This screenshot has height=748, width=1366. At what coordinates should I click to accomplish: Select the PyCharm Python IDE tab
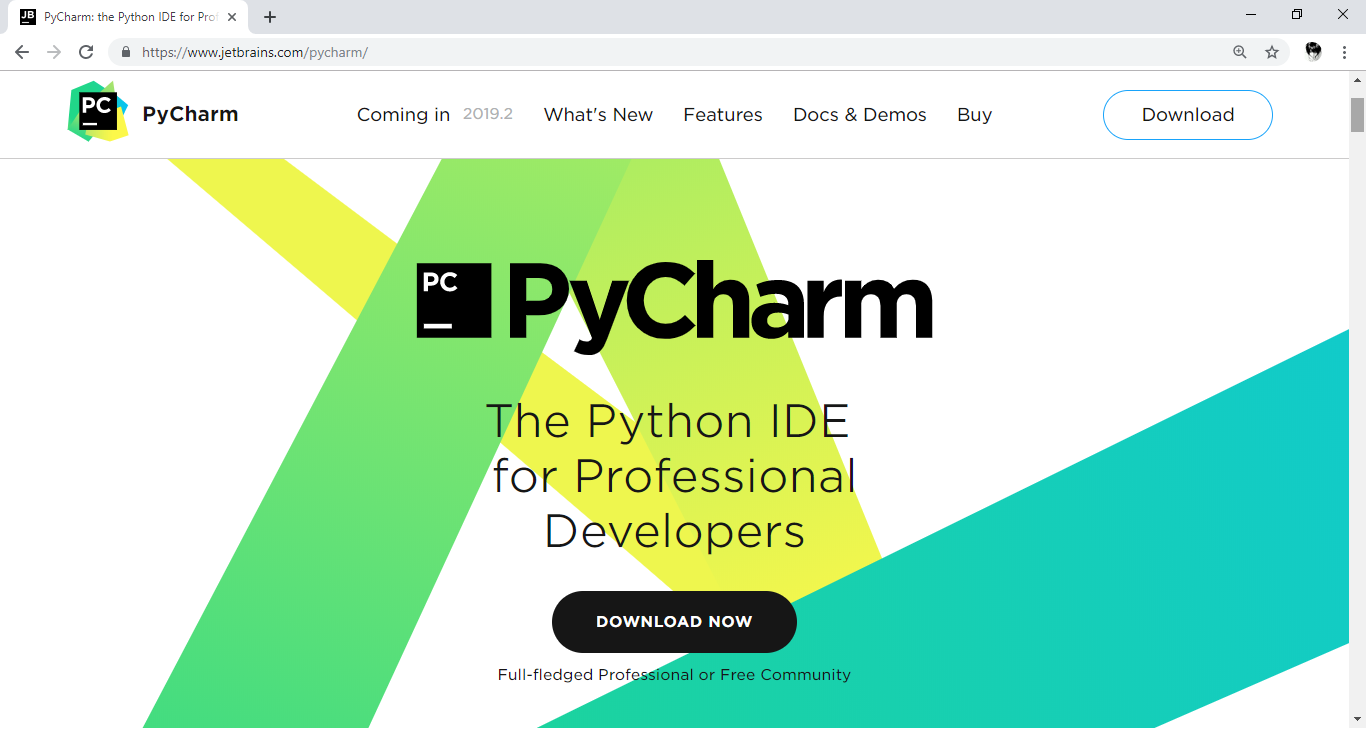pyautogui.click(x=128, y=17)
